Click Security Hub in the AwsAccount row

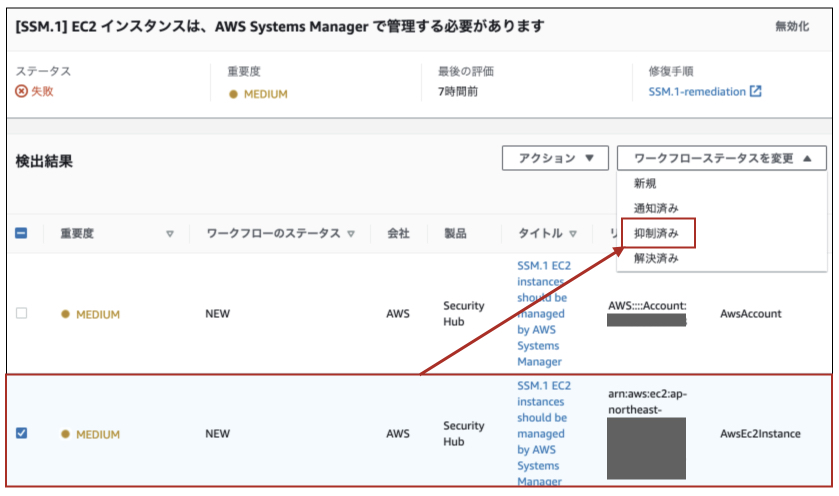click(x=463, y=314)
